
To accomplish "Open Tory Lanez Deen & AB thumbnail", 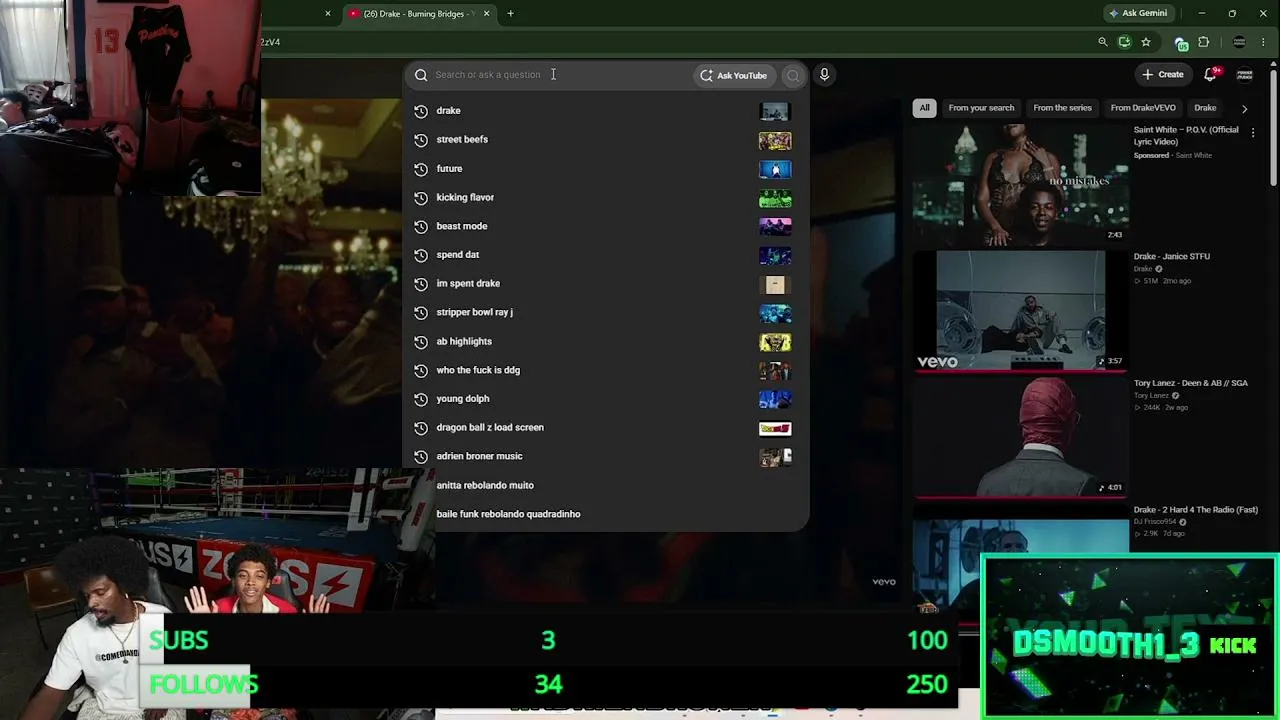I will (1020, 437).
